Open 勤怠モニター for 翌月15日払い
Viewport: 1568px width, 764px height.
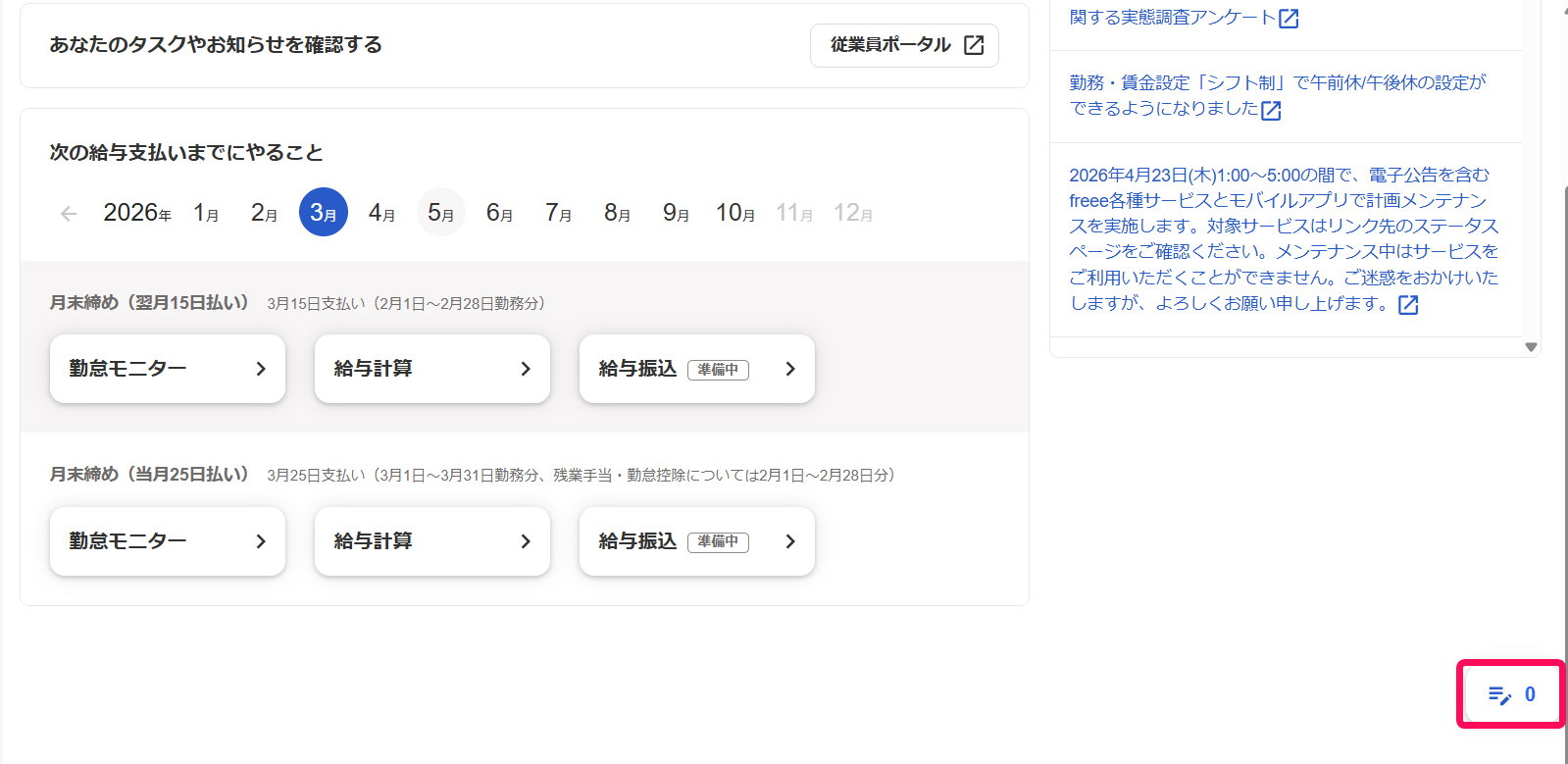[x=168, y=369]
